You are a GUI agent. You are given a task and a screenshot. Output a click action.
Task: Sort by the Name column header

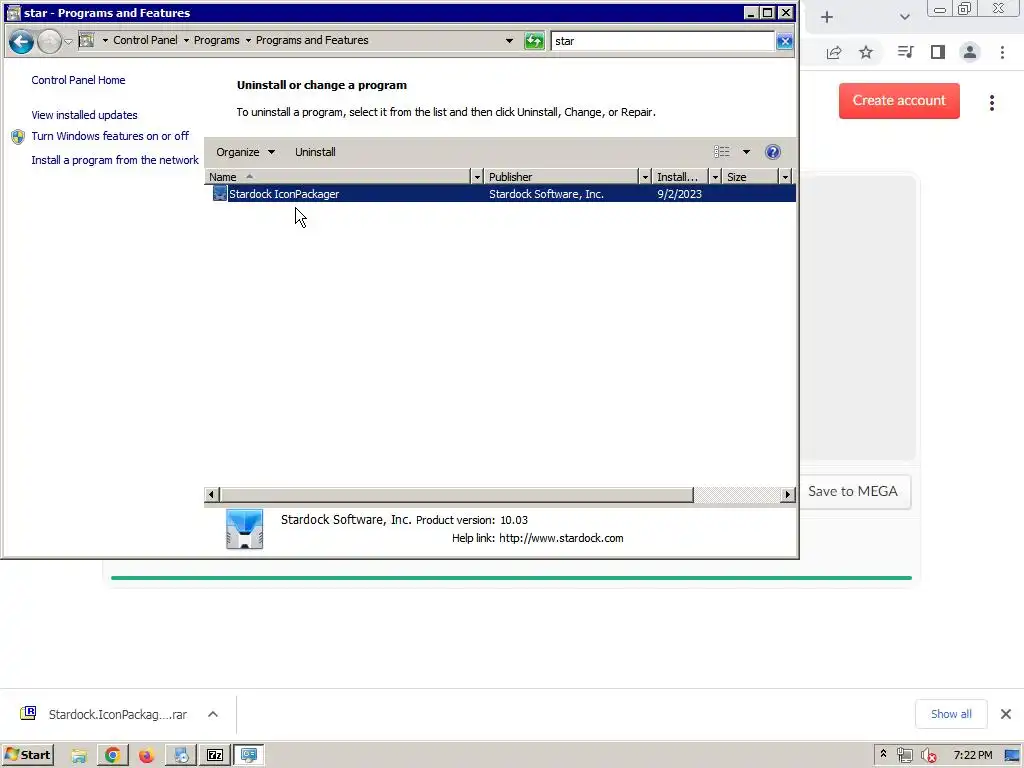[338, 177]
